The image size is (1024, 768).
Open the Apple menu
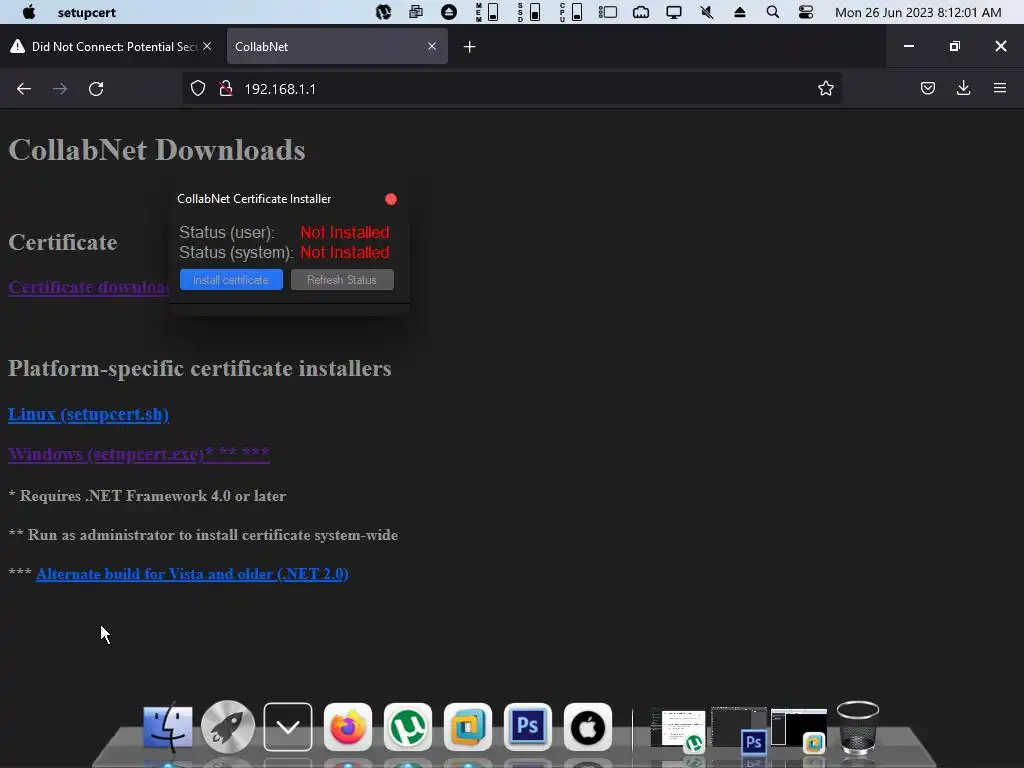pos(29,12)
